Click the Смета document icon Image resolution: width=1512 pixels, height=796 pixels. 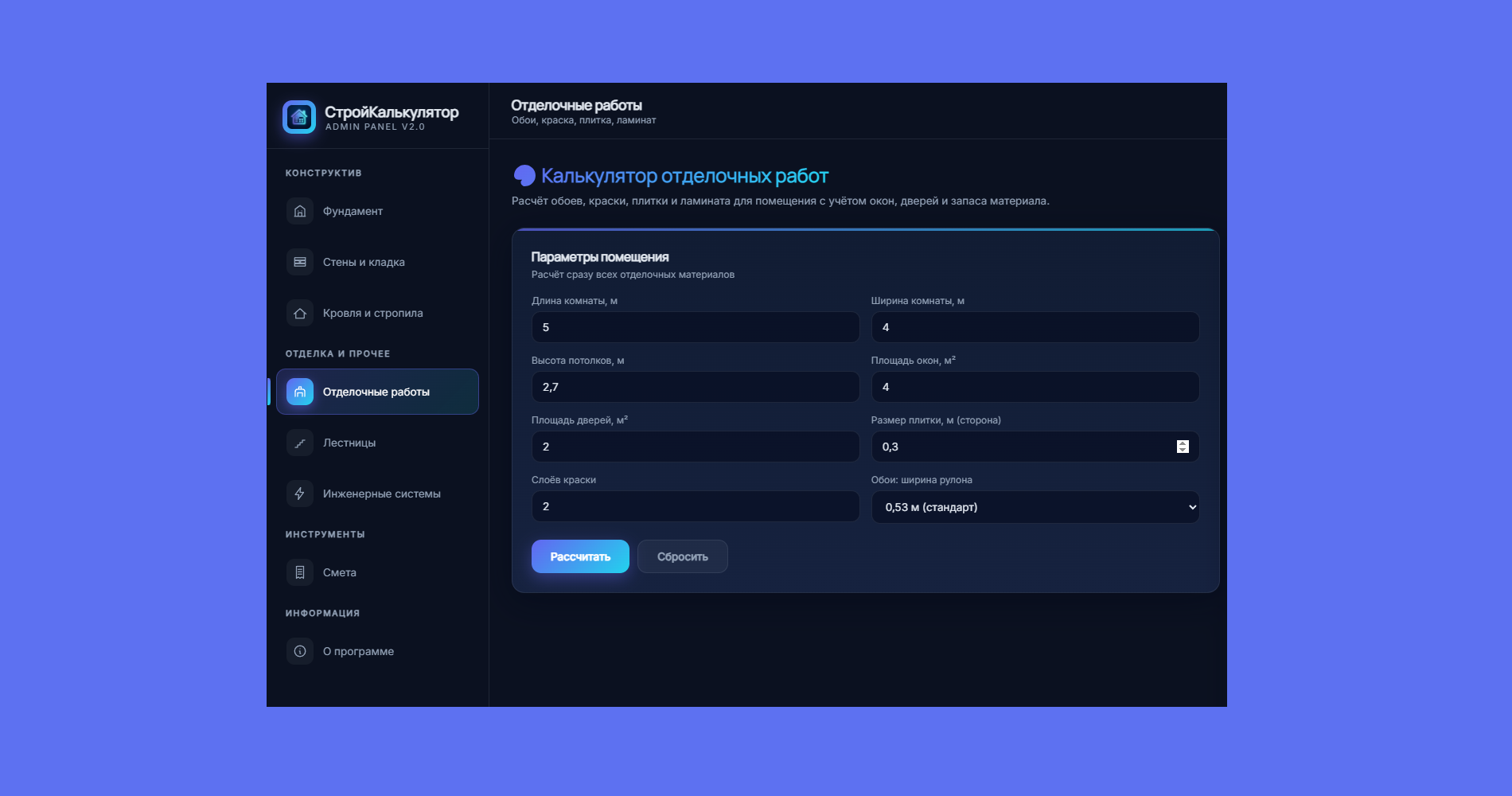click(x=300, y=572)
